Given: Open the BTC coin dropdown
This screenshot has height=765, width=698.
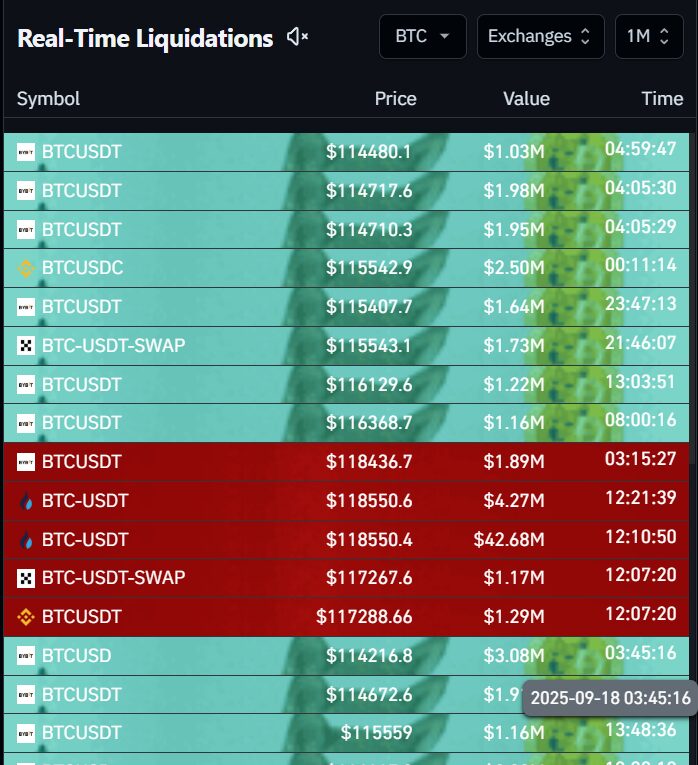Looking at the screenshot, I should tap(422, 37).
